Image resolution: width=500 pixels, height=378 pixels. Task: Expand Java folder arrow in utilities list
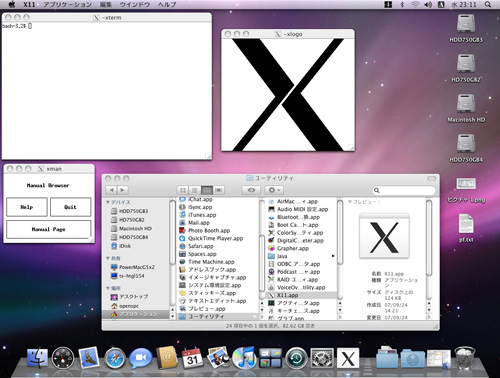point(333,256)
